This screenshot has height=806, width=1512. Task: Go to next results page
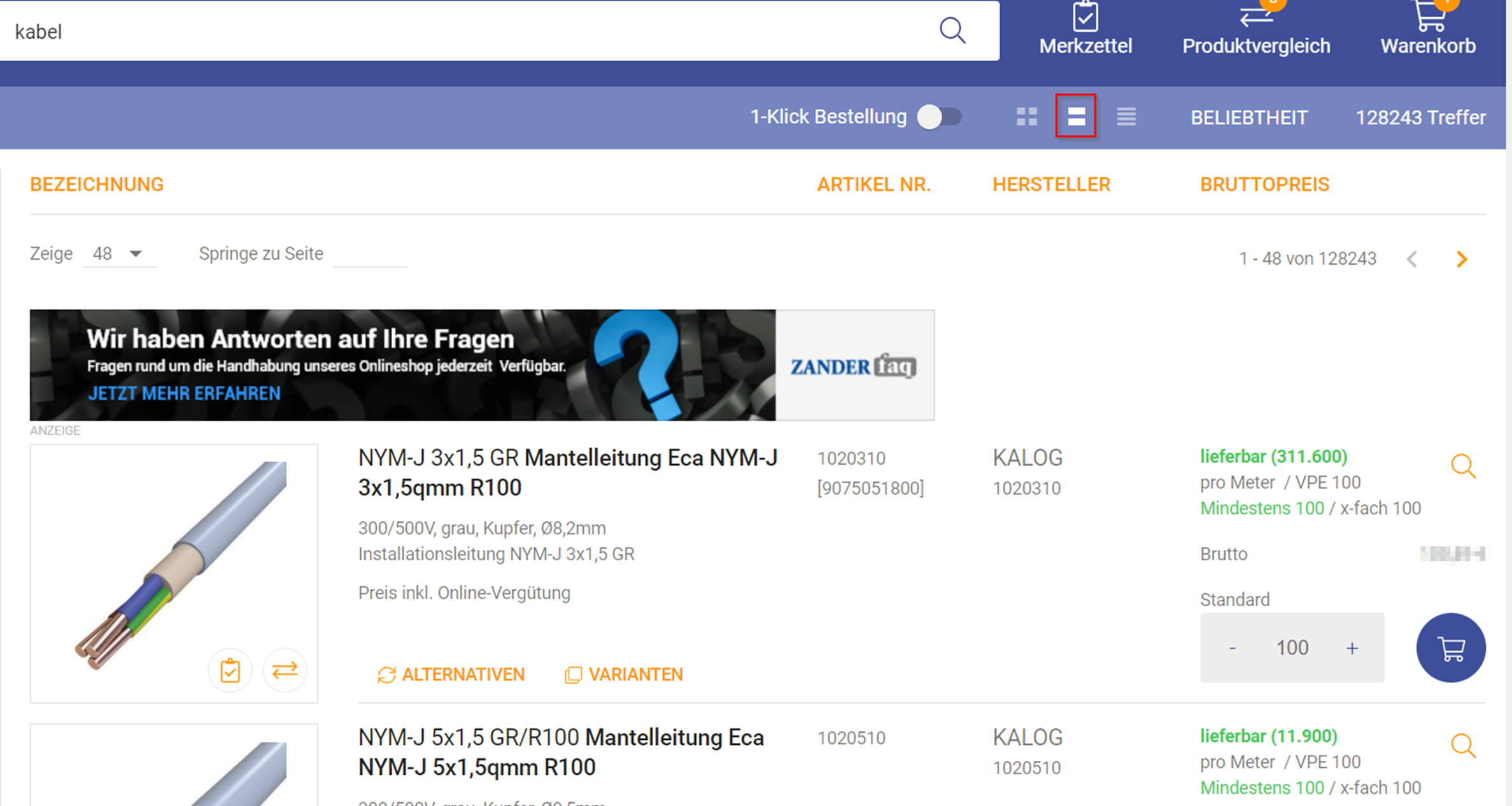tap(1462, 259)
